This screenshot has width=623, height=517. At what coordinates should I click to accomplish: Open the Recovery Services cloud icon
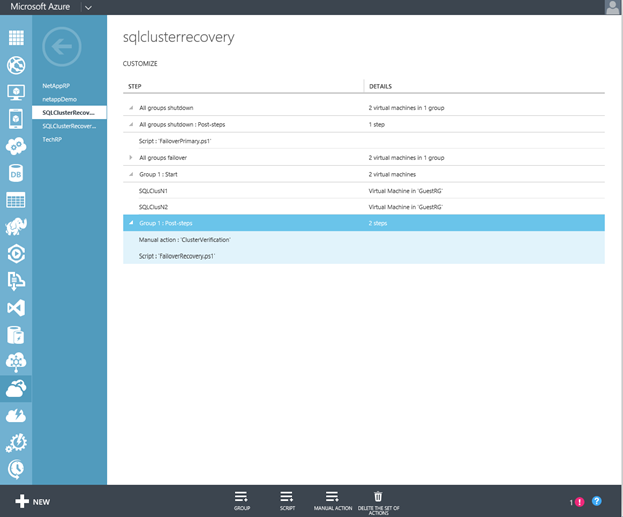(16, 389)
